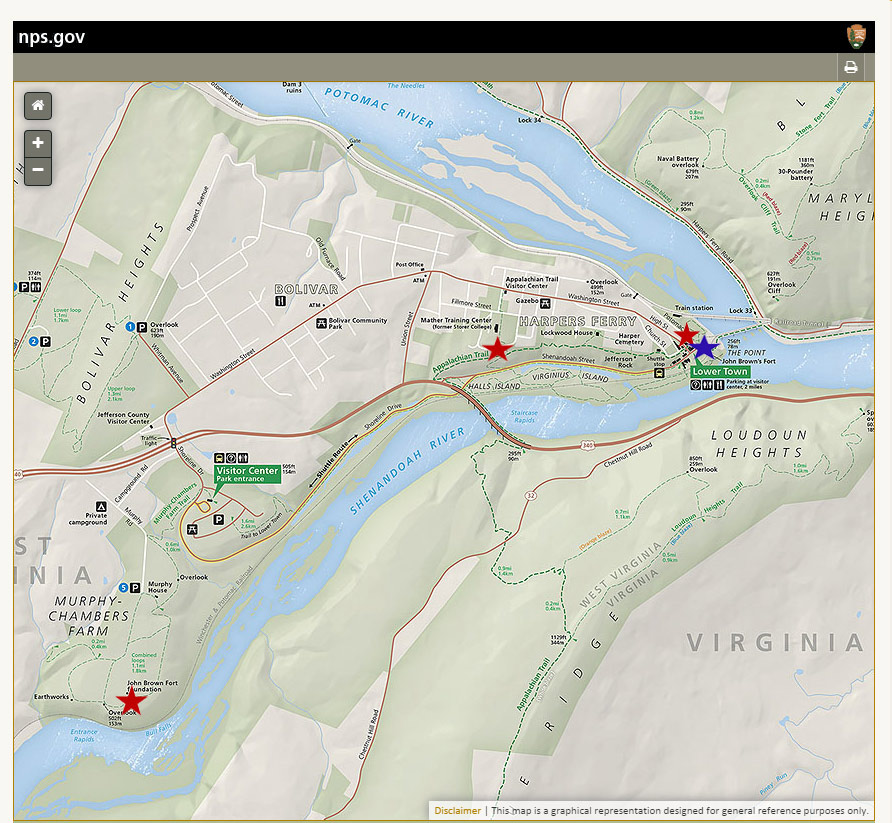Click the home icon to reset map view
The height and width of the screenshot is (823, 892).
37,105
